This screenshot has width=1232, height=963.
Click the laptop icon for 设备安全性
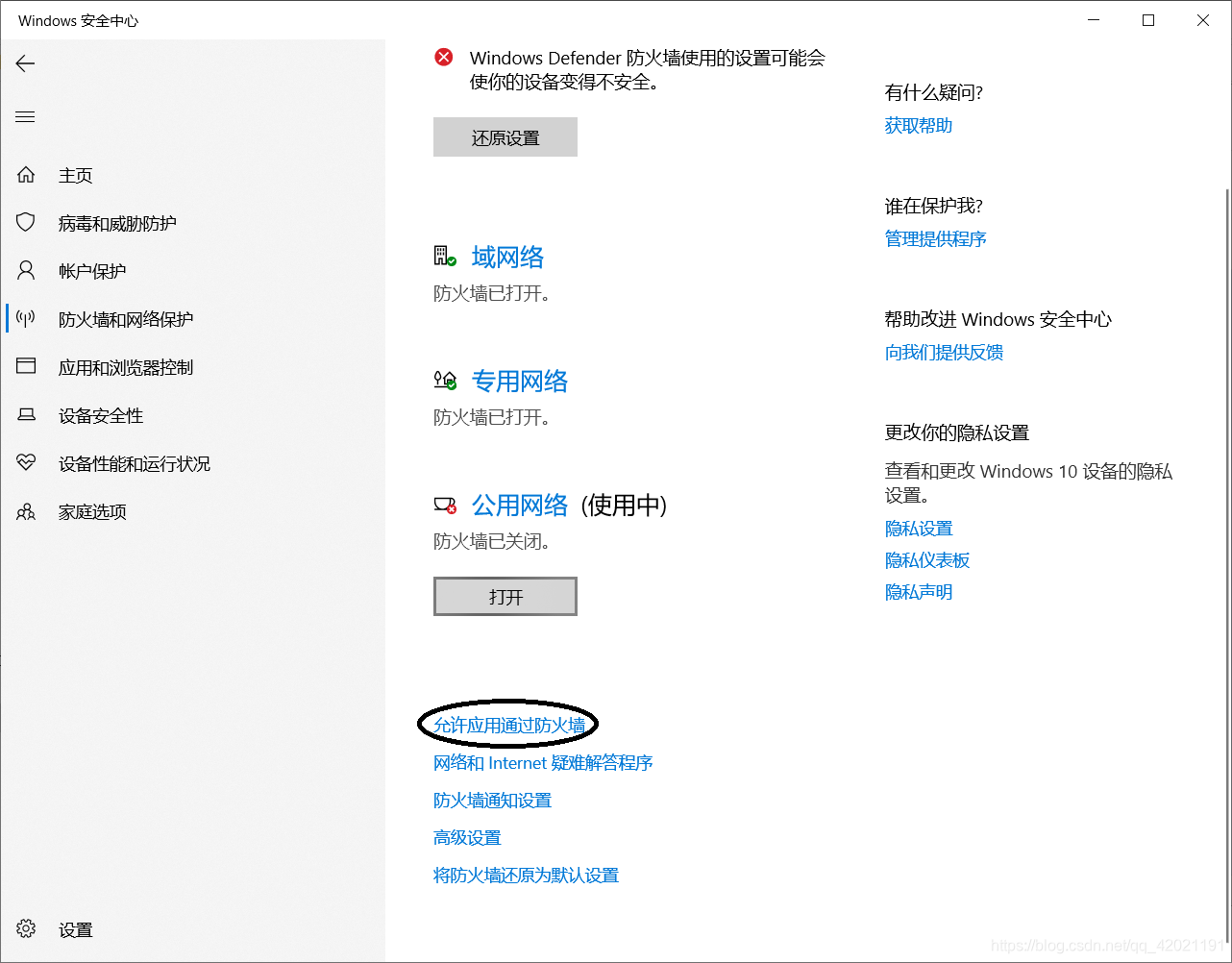click(26, 415)
